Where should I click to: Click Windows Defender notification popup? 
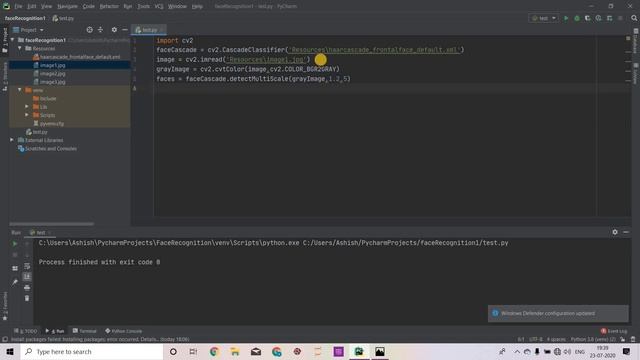pyautogui.click(x=558, y=313)
